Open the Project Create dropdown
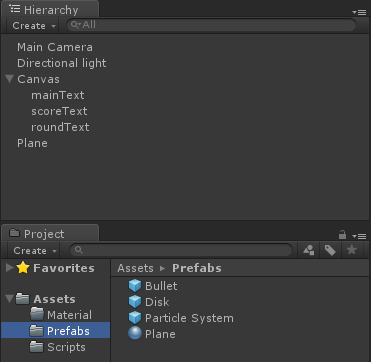Viewport: 371px width, 362px height. coord(35,250)
